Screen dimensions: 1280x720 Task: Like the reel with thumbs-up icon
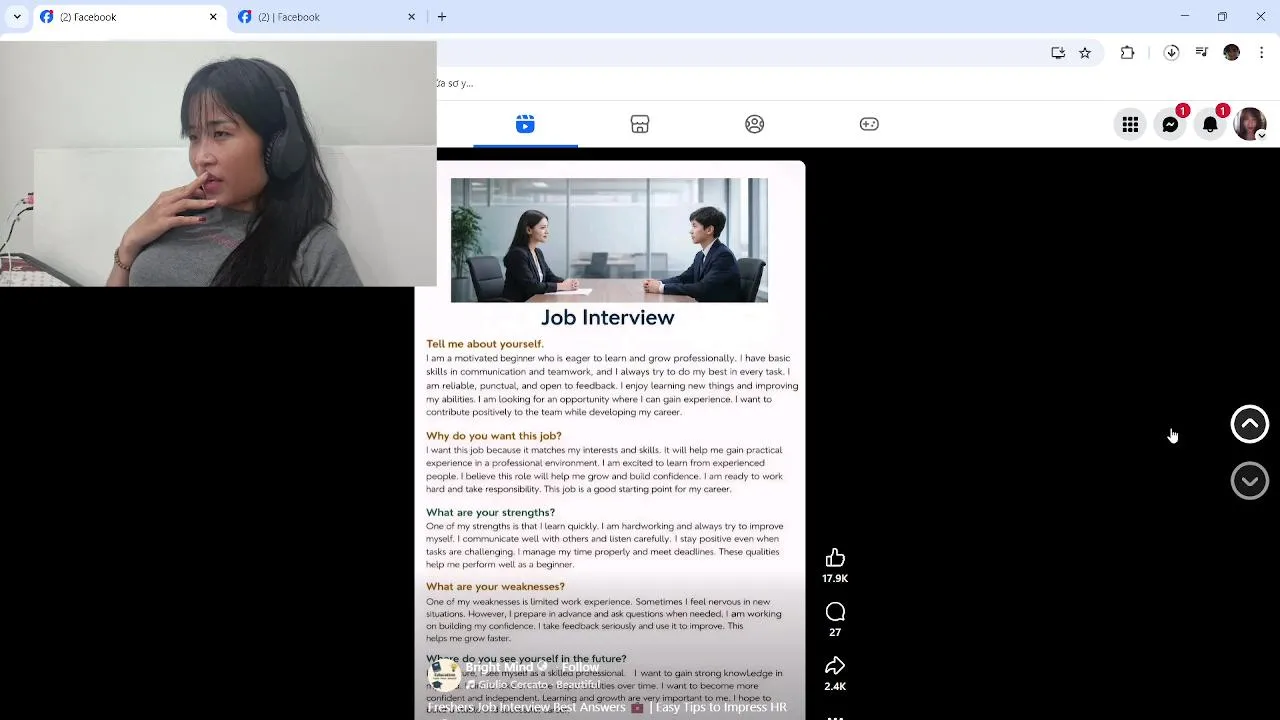pos(835,558)
